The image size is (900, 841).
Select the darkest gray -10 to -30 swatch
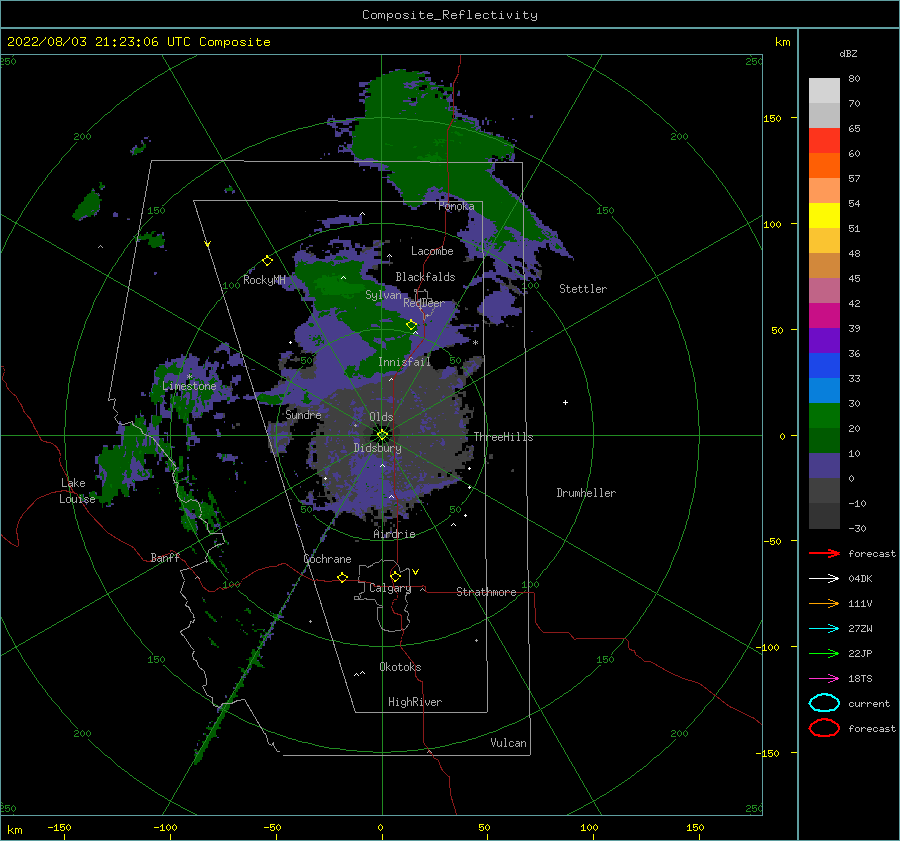tap(824, 516)
